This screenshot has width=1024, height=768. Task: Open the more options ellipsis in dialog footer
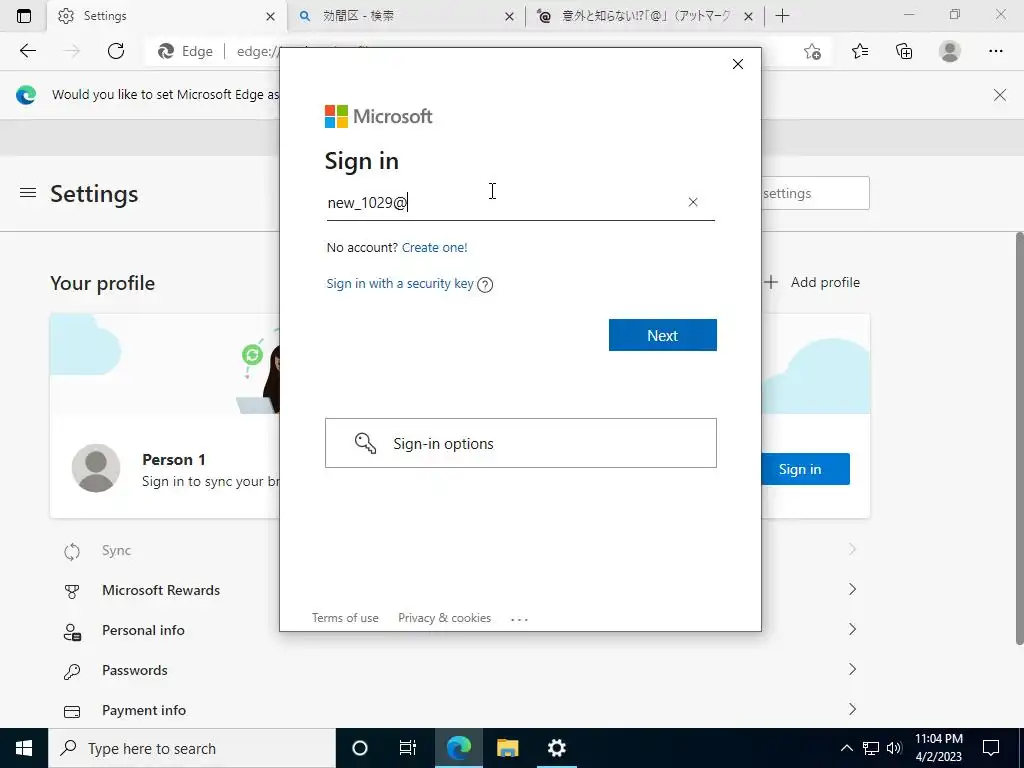[519, 619]
